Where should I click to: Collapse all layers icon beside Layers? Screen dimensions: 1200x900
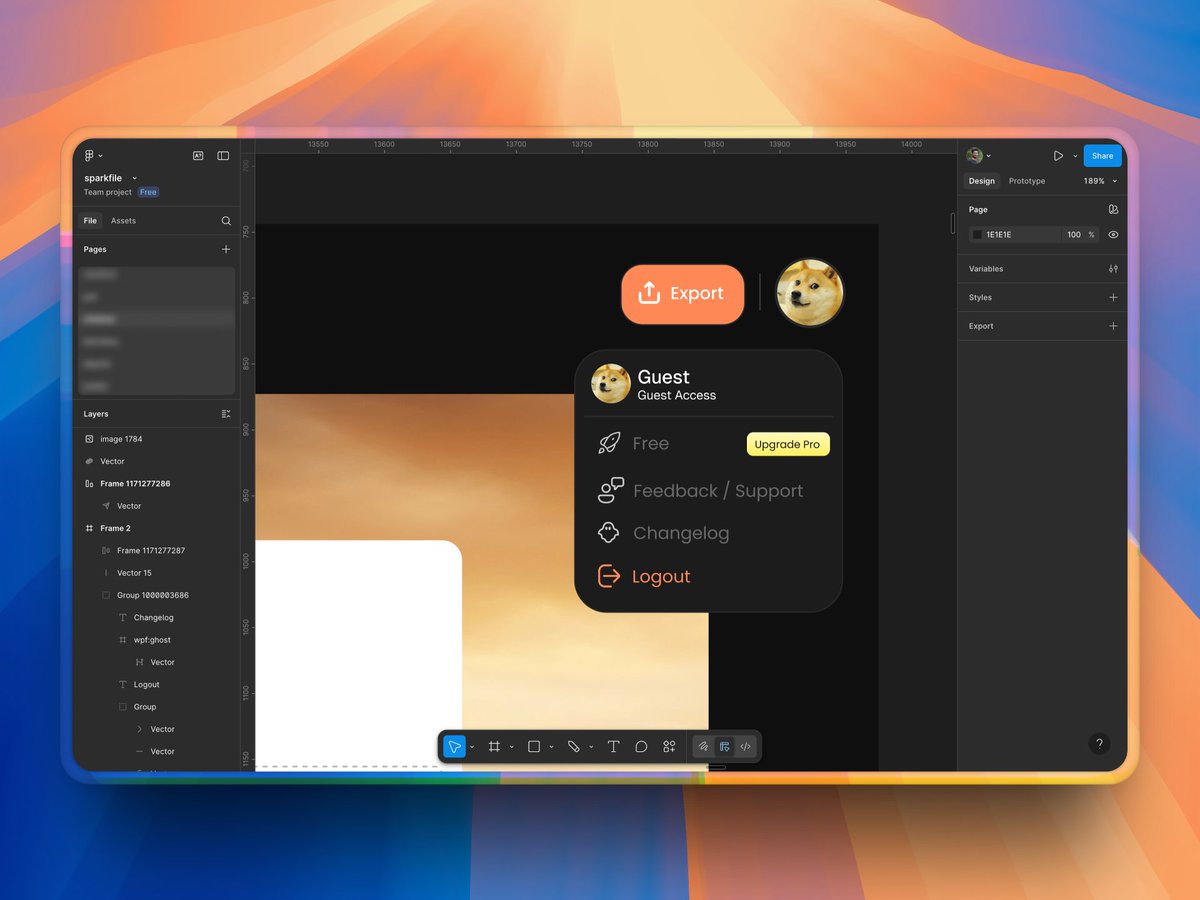226,414
